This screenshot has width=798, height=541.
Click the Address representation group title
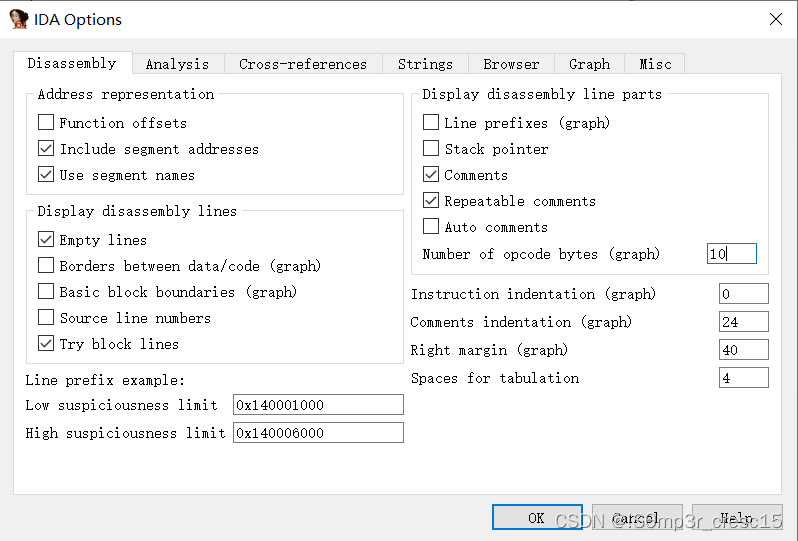coord(126,94)
